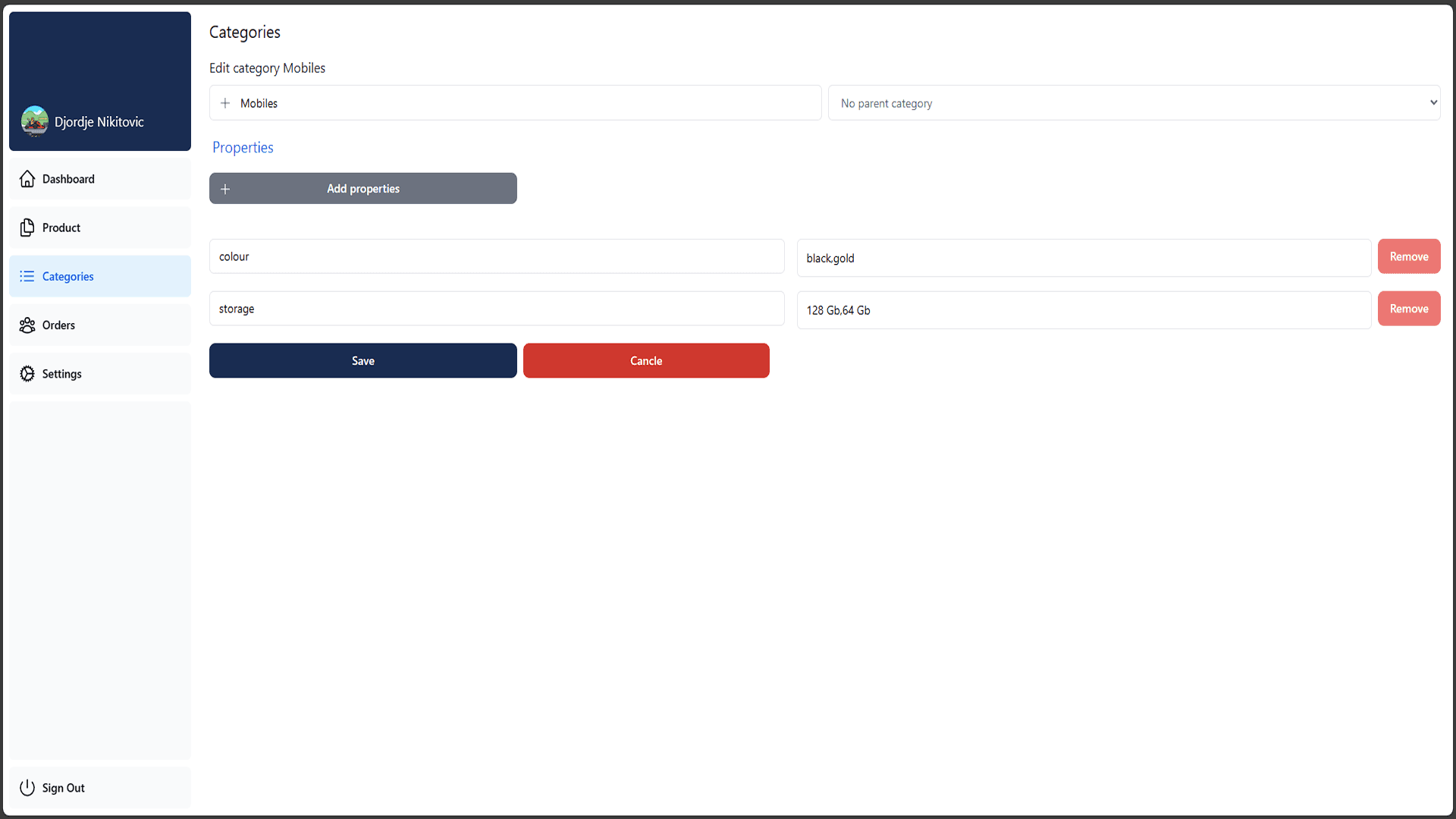Click the colour property input field
Screen dimensions: 1456x819
click(x=496, y=256)
